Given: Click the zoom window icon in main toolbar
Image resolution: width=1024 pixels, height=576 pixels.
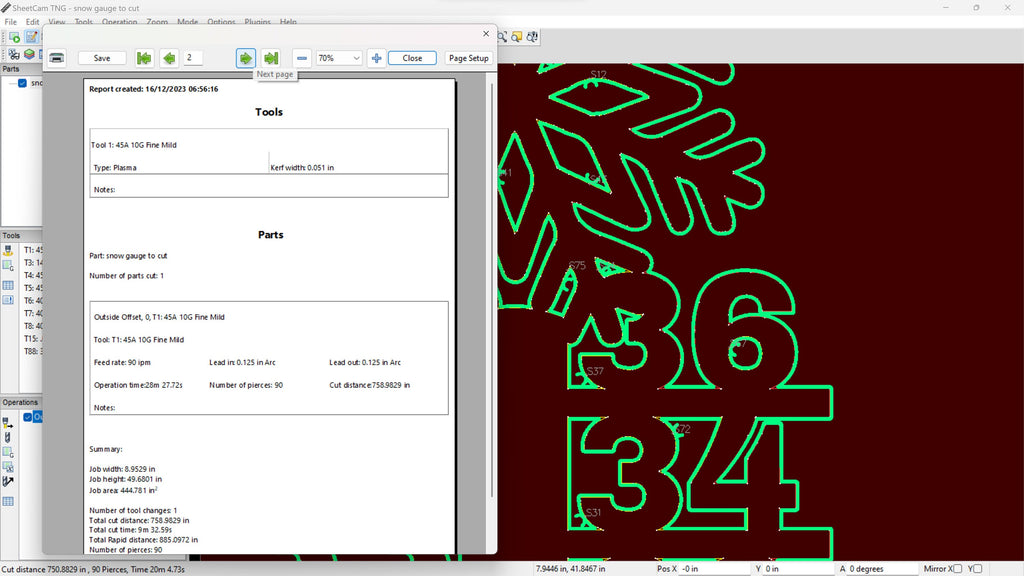Looking at the screenshot, I should click(x=517, y=37).
